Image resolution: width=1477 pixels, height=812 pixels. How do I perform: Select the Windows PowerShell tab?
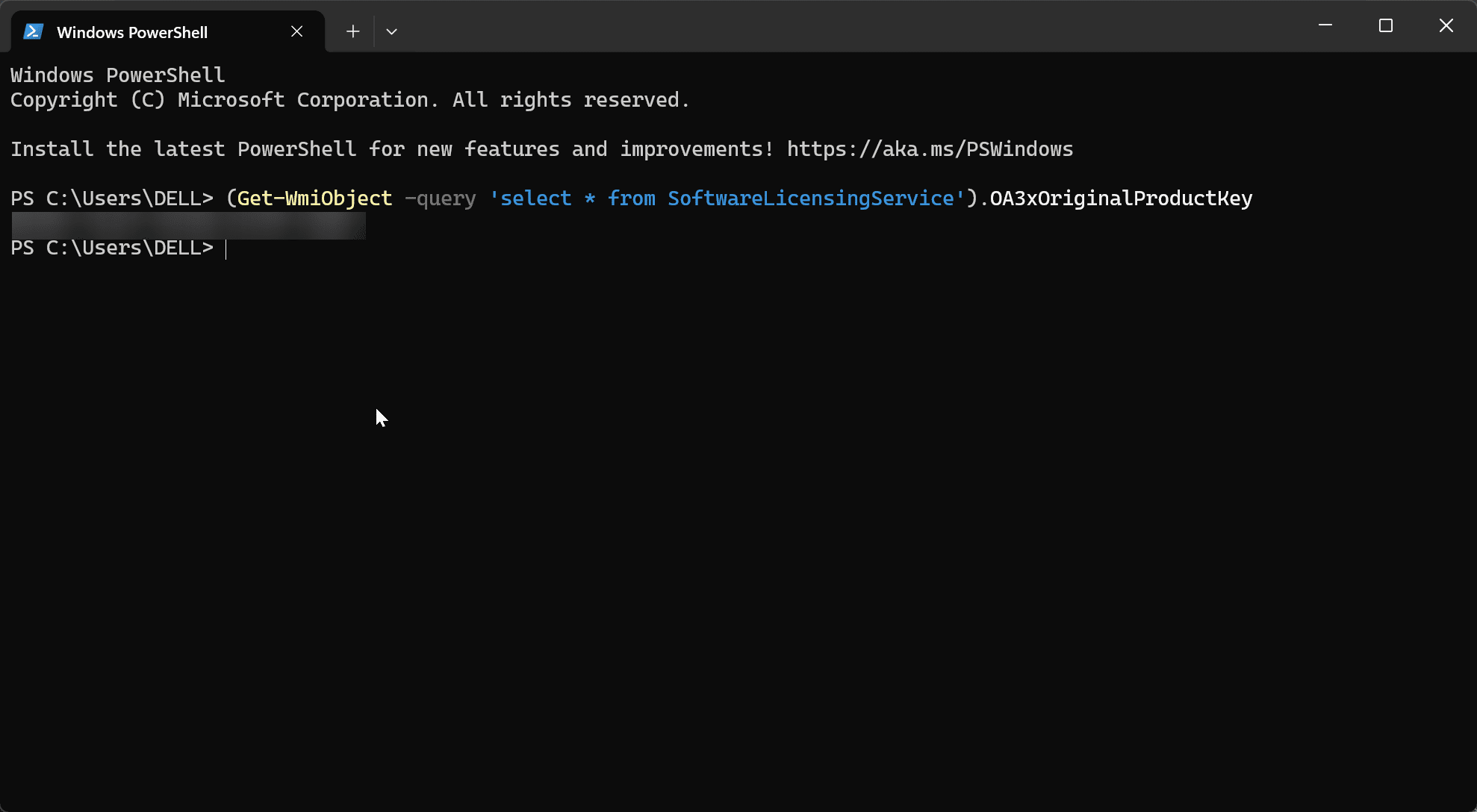click(167, 31)
